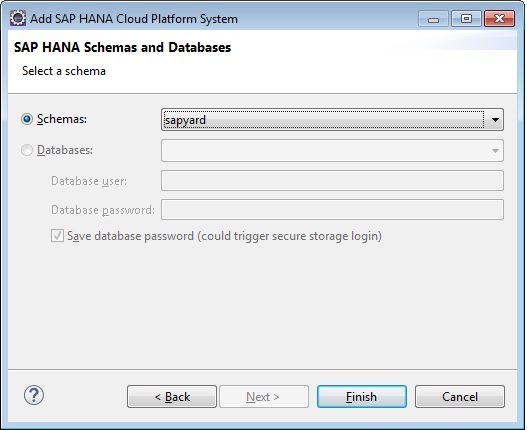Click the help question mark icon
The width and height of the screenshot is (527, 430).
click(x=34, y=395)
